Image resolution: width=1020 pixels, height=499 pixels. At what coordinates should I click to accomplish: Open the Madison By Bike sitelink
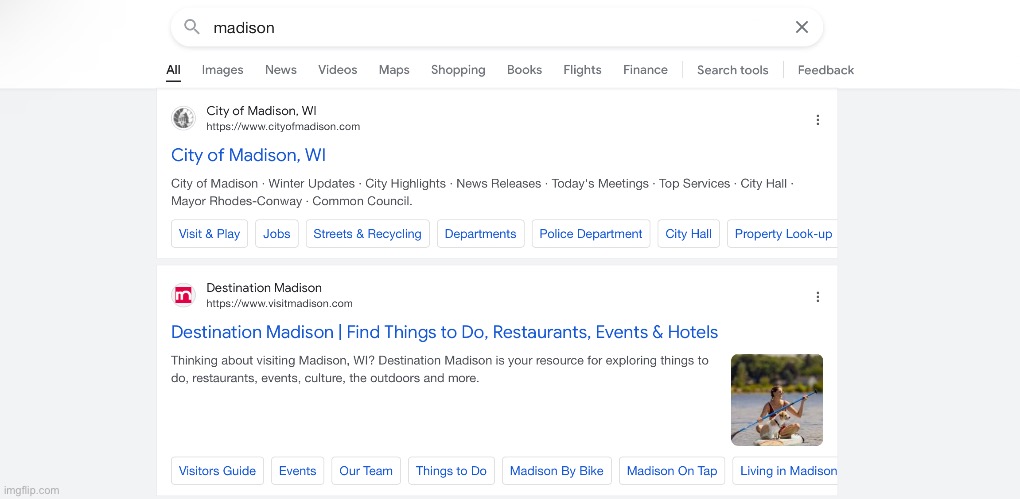(557, 471)
